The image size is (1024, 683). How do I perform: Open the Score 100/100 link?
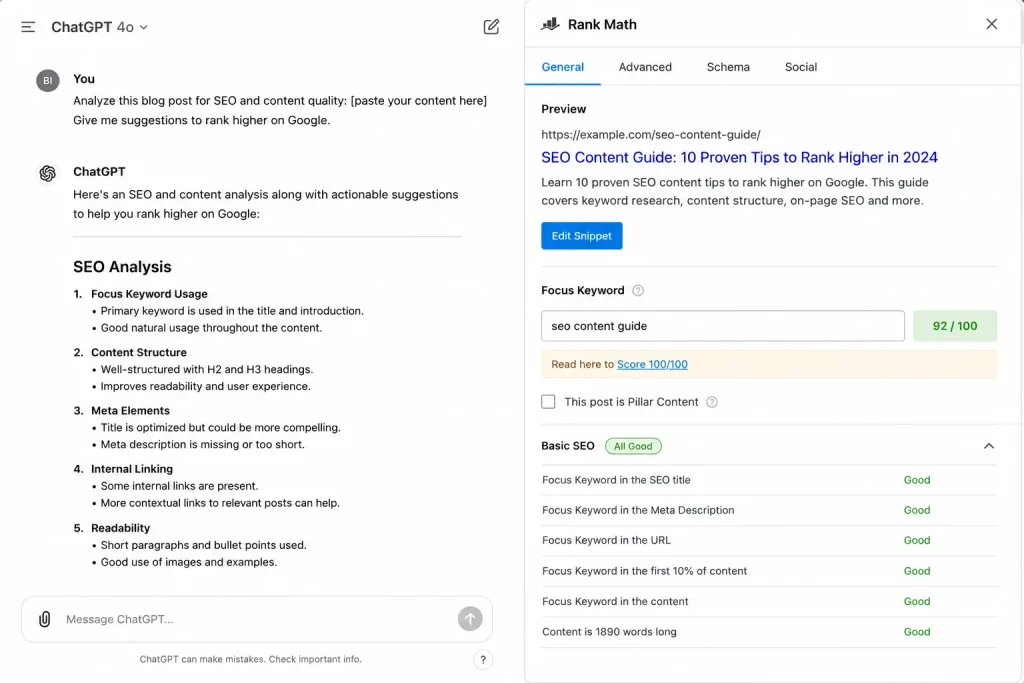(x=652, y=364)
